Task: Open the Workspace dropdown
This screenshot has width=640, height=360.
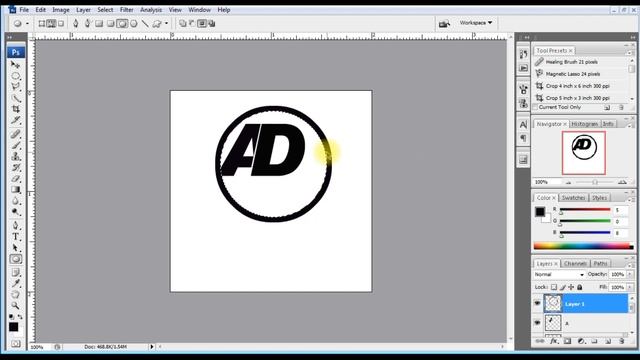Action: pos(476,23)
